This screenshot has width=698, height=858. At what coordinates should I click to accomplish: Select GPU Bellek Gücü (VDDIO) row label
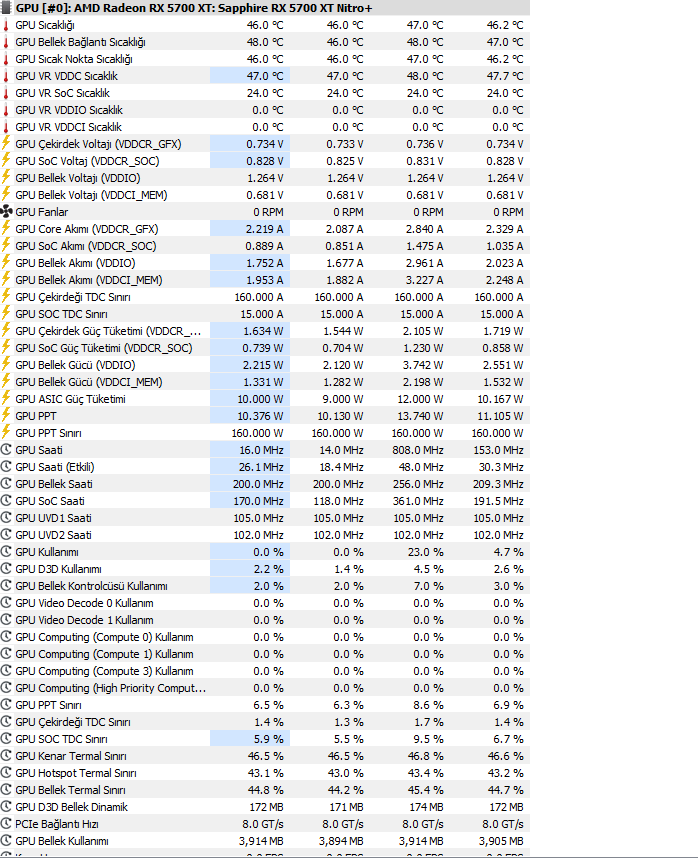[75, 365]
